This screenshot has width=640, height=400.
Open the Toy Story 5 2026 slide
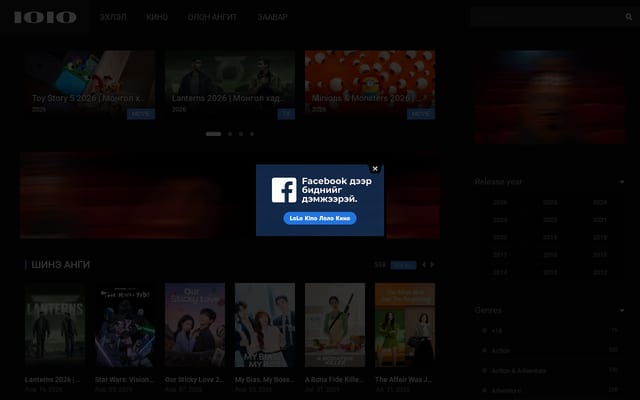click(x=90, y=85)
